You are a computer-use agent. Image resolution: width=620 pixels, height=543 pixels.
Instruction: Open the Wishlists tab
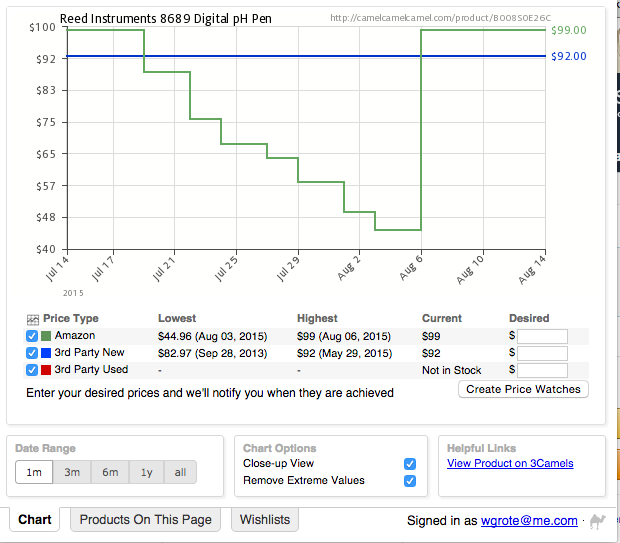pos(265,519)
